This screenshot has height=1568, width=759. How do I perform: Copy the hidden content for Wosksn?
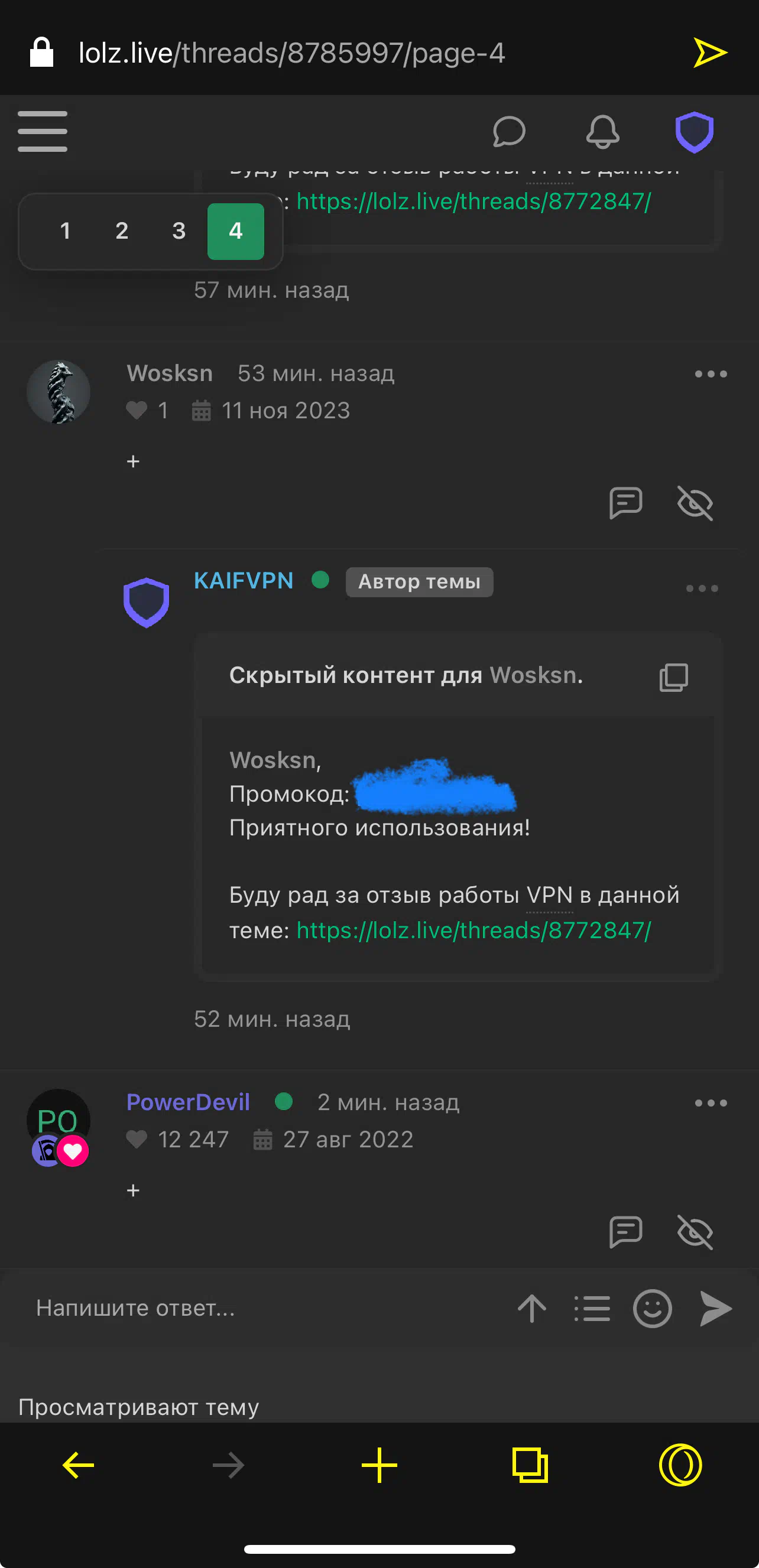pyautogui.click(x=673, y=677)
